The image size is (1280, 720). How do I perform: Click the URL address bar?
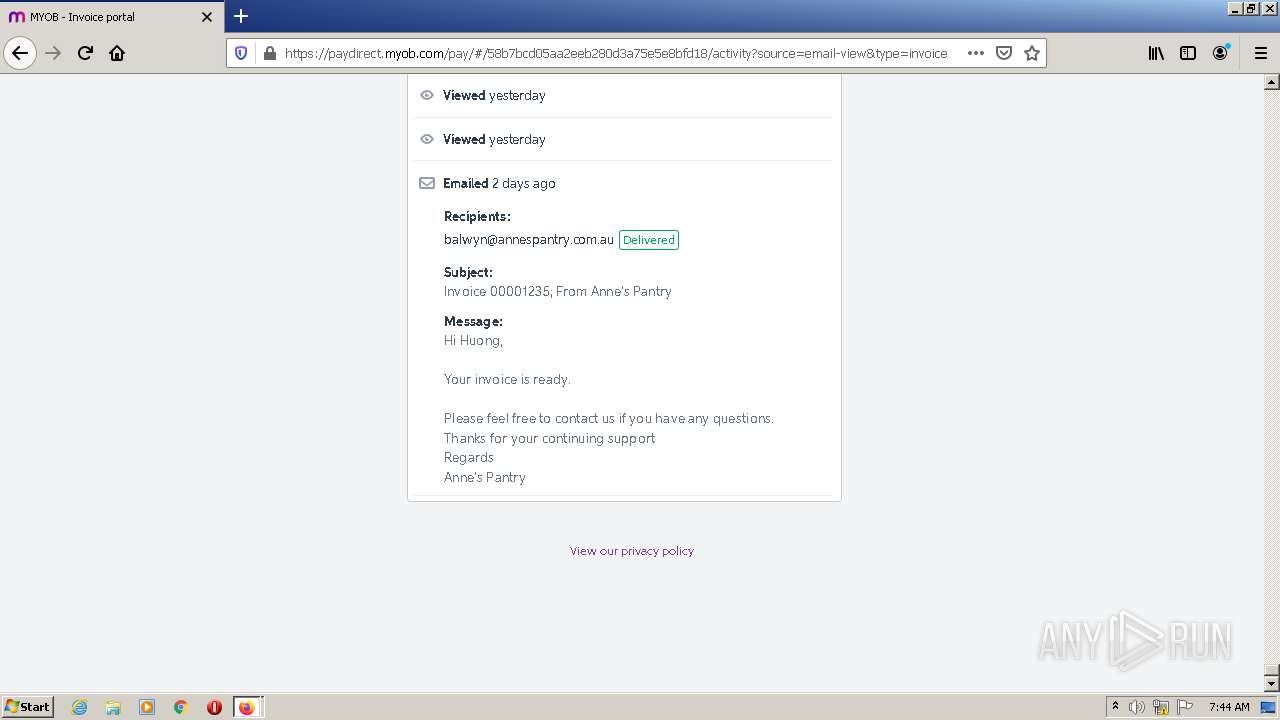pos(616,53)
